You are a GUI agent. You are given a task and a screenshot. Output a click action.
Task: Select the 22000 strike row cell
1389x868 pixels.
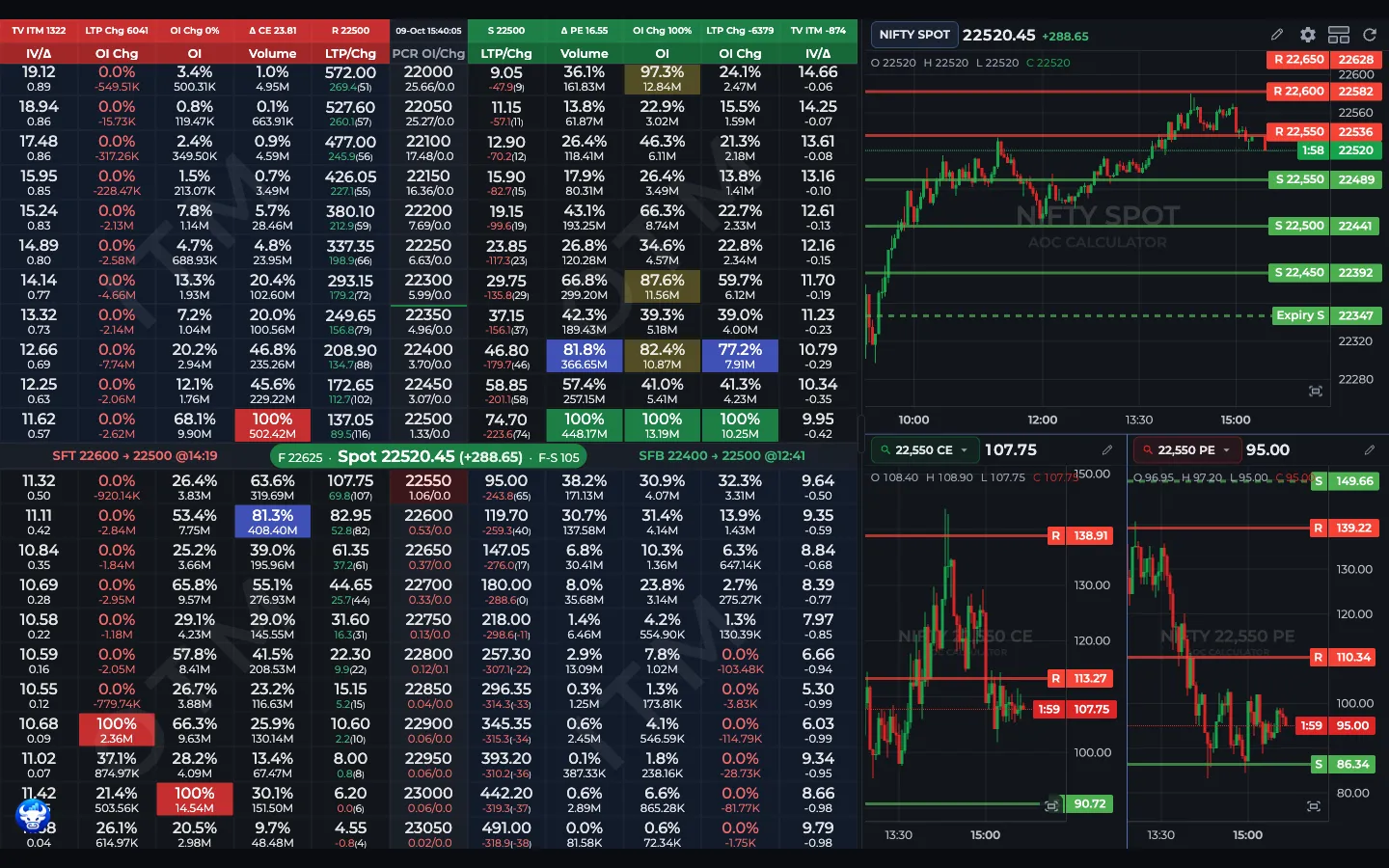click(x=428, y=79)
